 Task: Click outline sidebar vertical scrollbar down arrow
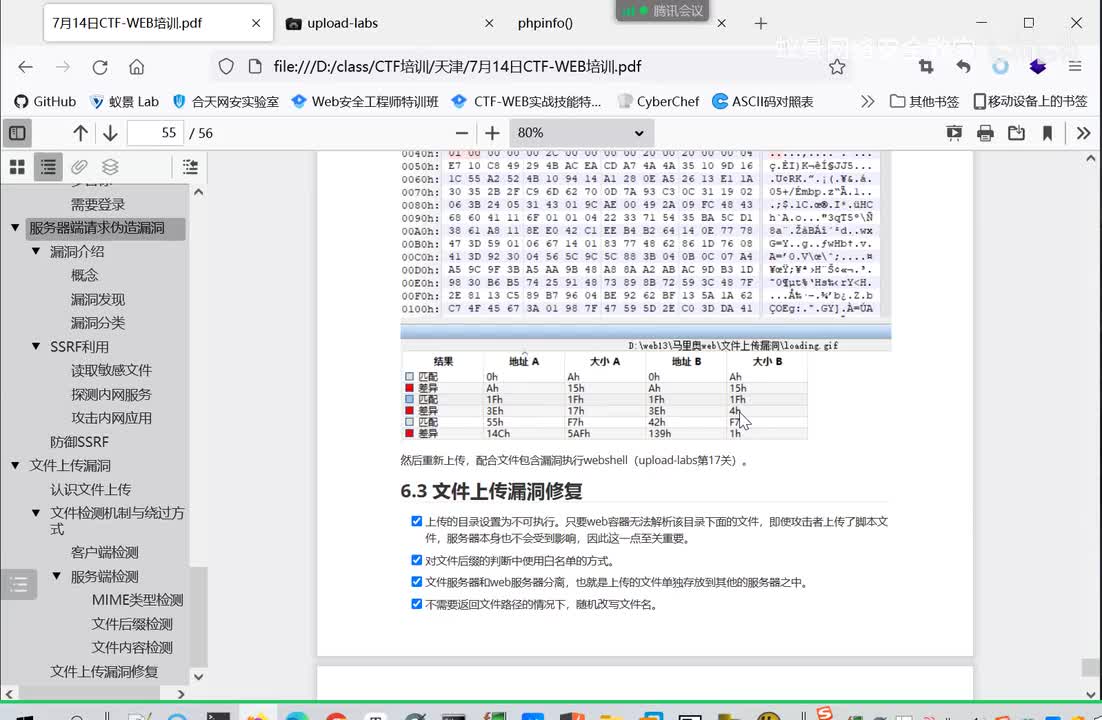[x=198, y=676]
